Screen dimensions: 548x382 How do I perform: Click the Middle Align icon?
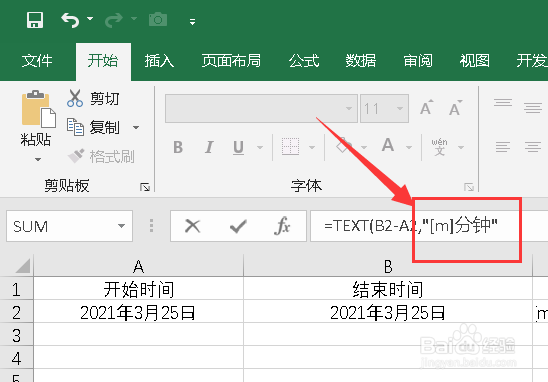click(x=533, y=108)
